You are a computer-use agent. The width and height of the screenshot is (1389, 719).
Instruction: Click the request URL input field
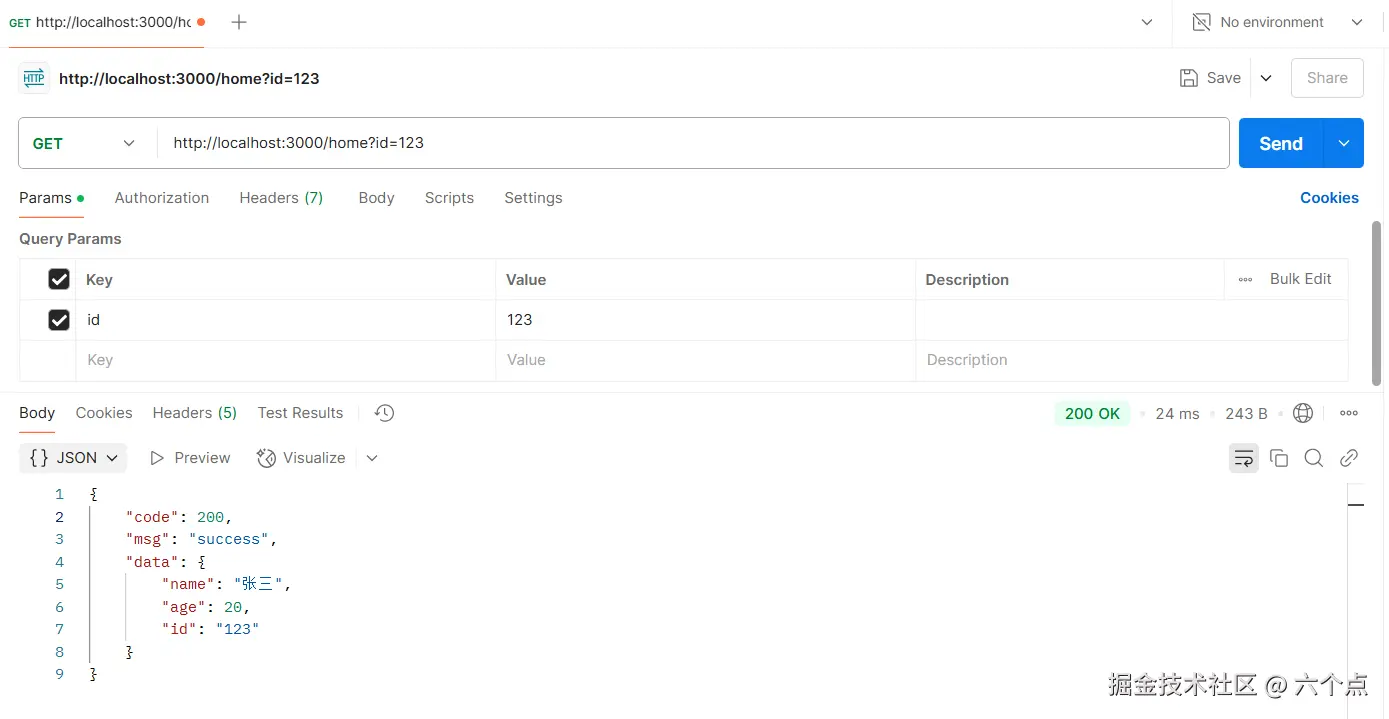tap(692, 143)
